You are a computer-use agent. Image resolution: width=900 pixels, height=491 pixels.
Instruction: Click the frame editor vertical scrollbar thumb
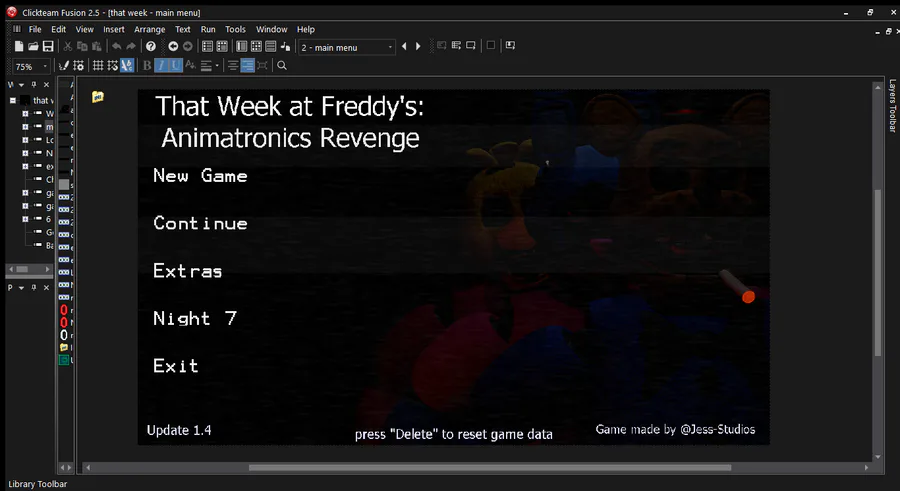click(x=877, y=273)
